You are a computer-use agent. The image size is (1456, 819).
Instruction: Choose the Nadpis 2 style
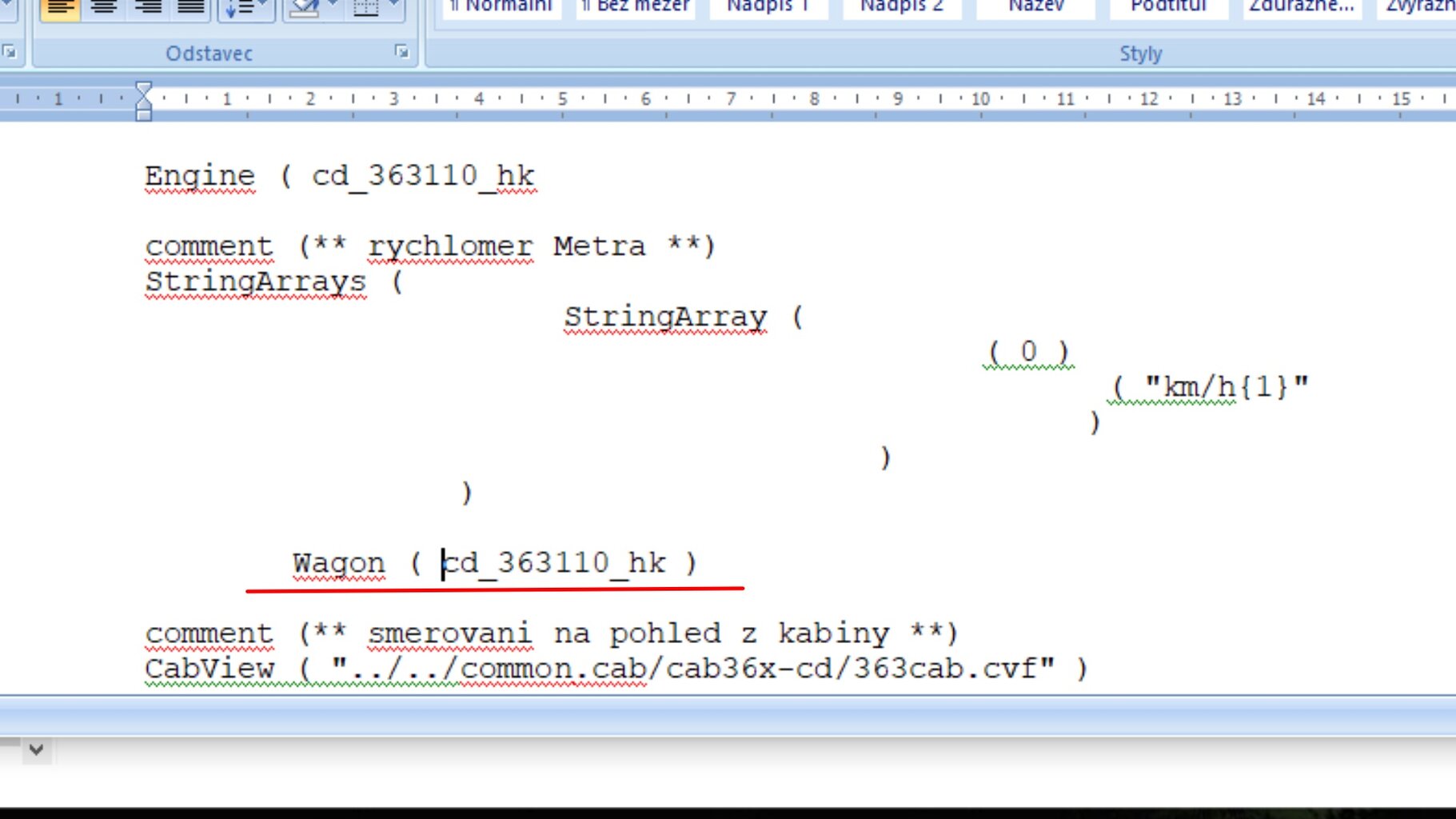(902, 7)
